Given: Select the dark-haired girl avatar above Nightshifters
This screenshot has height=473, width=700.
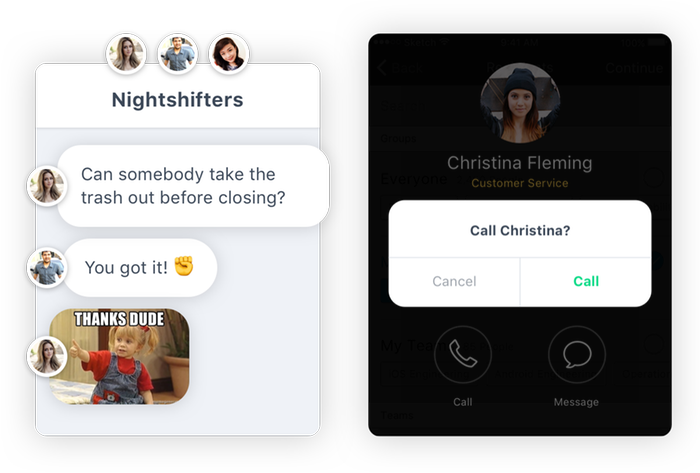Looking at the screenshot, I should [x=229, y=54].
